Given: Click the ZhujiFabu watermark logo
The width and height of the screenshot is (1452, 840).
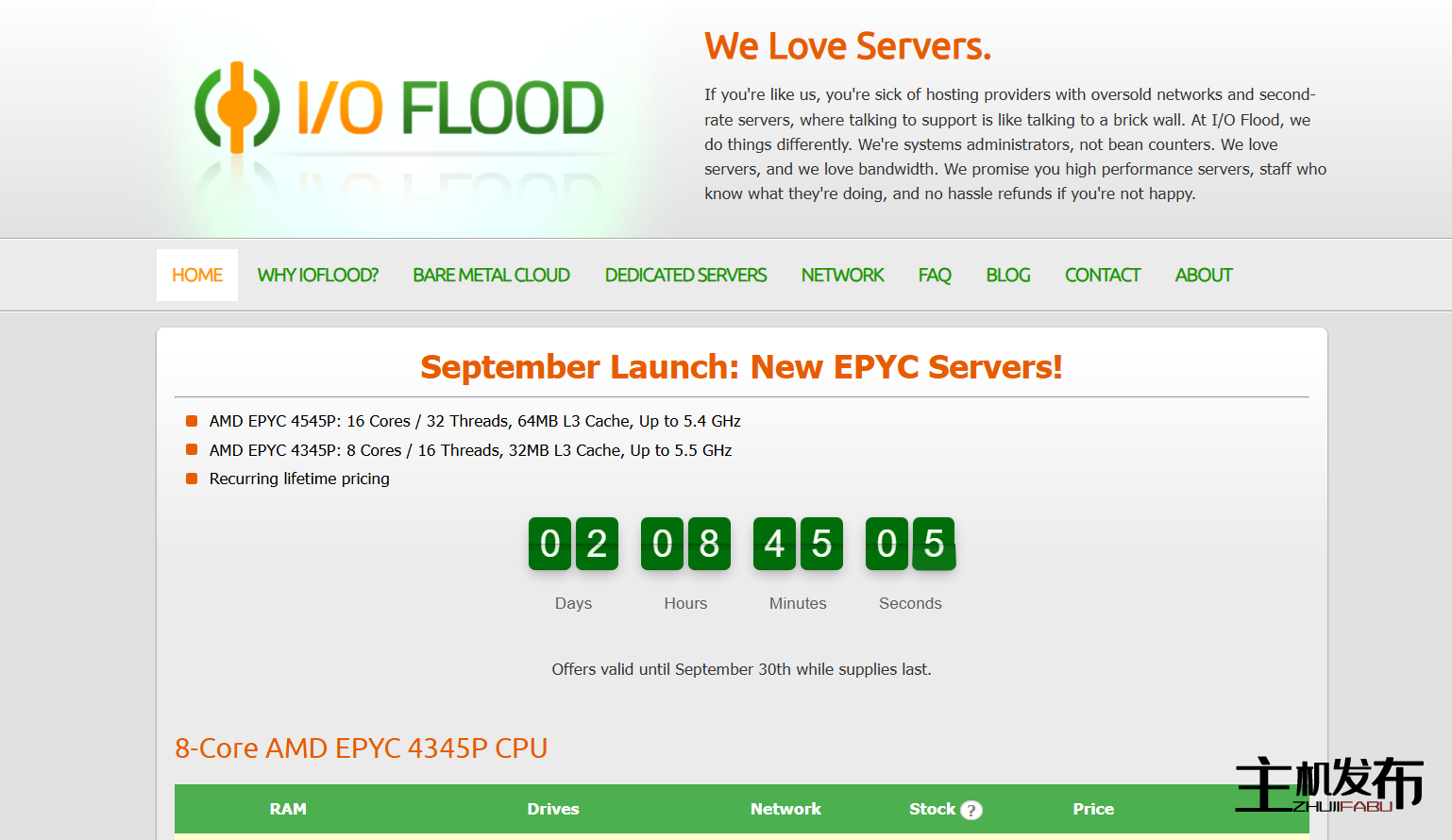Looking at the screenshot, I should click(x=1328, y=784).
